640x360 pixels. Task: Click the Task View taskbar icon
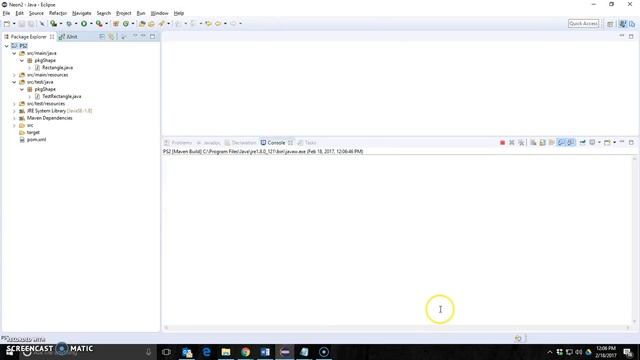click(166, 352)
